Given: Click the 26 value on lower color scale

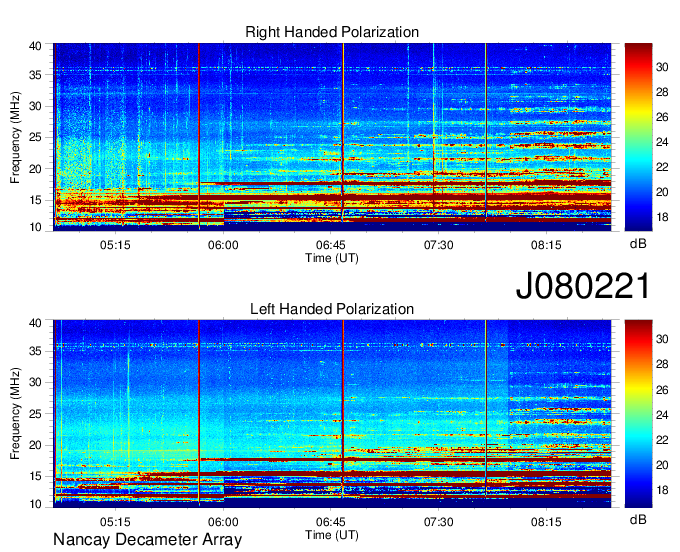Looking at the screenshot, I should (x=662, y=390).
